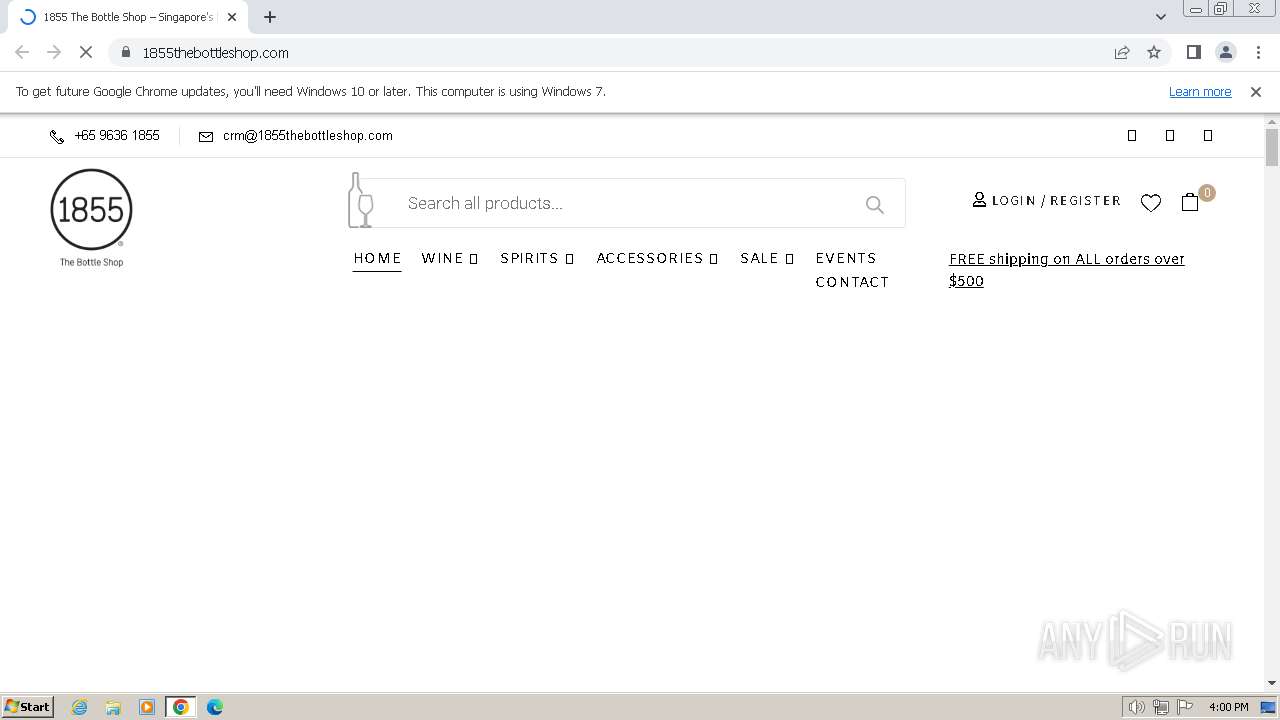Click the search magnifier icon
Screen dimensions: 1280x720
click(875, 205)
